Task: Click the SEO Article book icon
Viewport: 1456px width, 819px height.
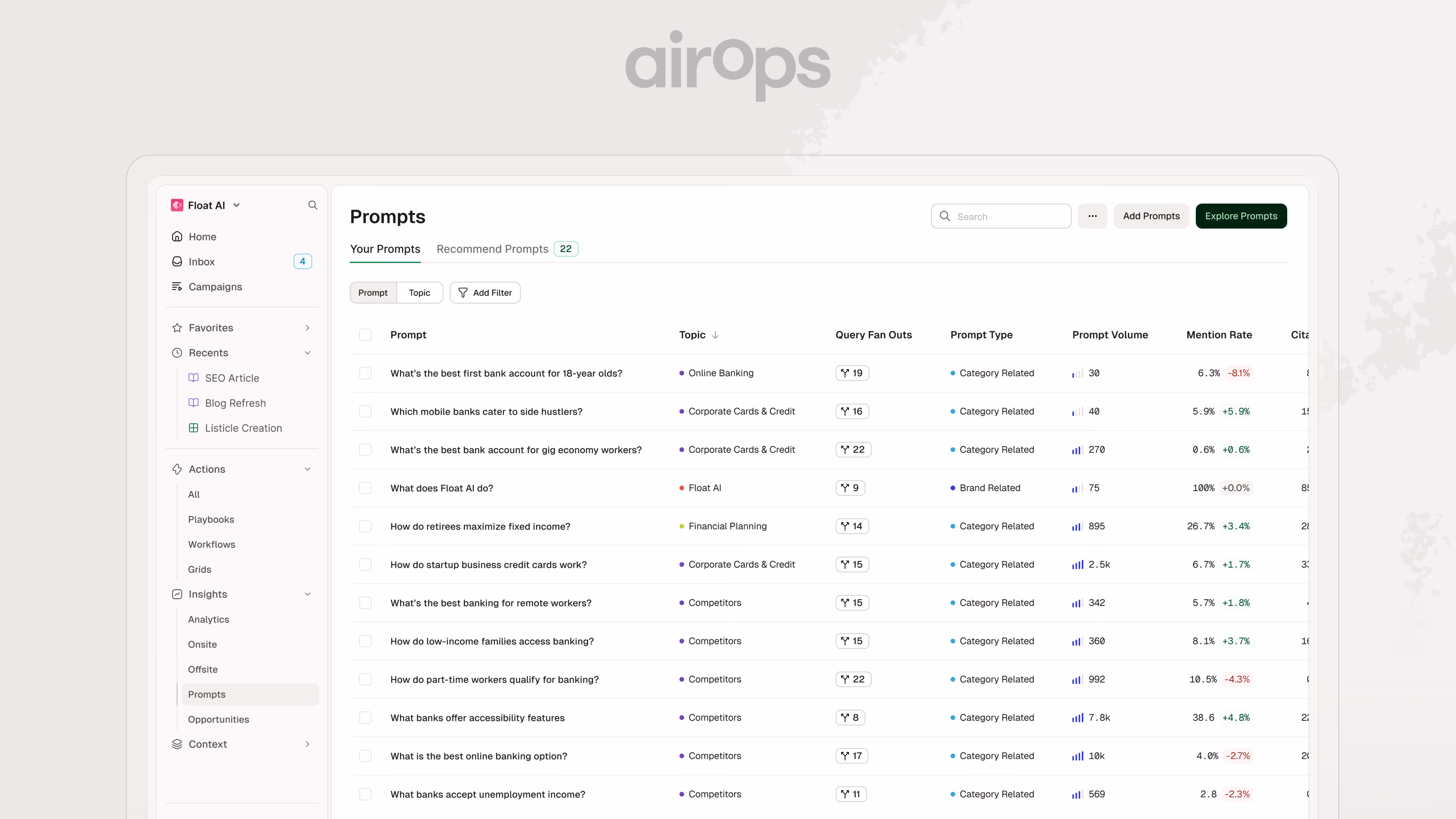Action: 193,378
